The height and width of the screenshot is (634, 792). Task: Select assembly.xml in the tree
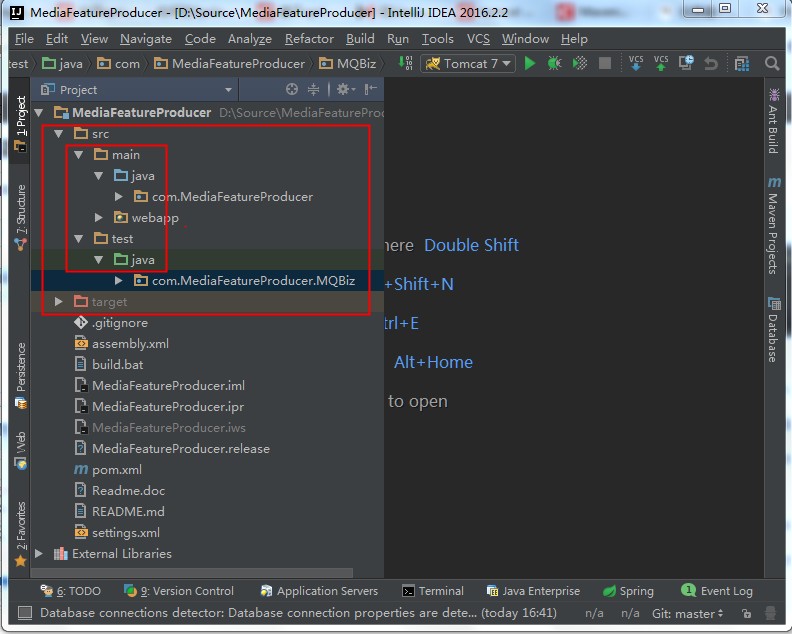point(121,344)
